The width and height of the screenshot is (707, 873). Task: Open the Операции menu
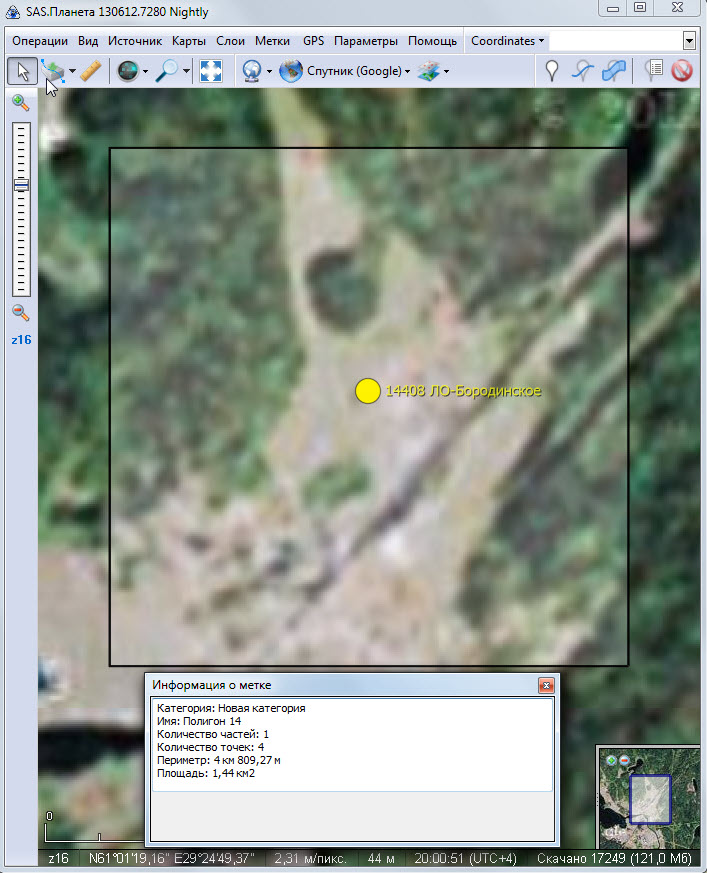(x=40, y=41)
